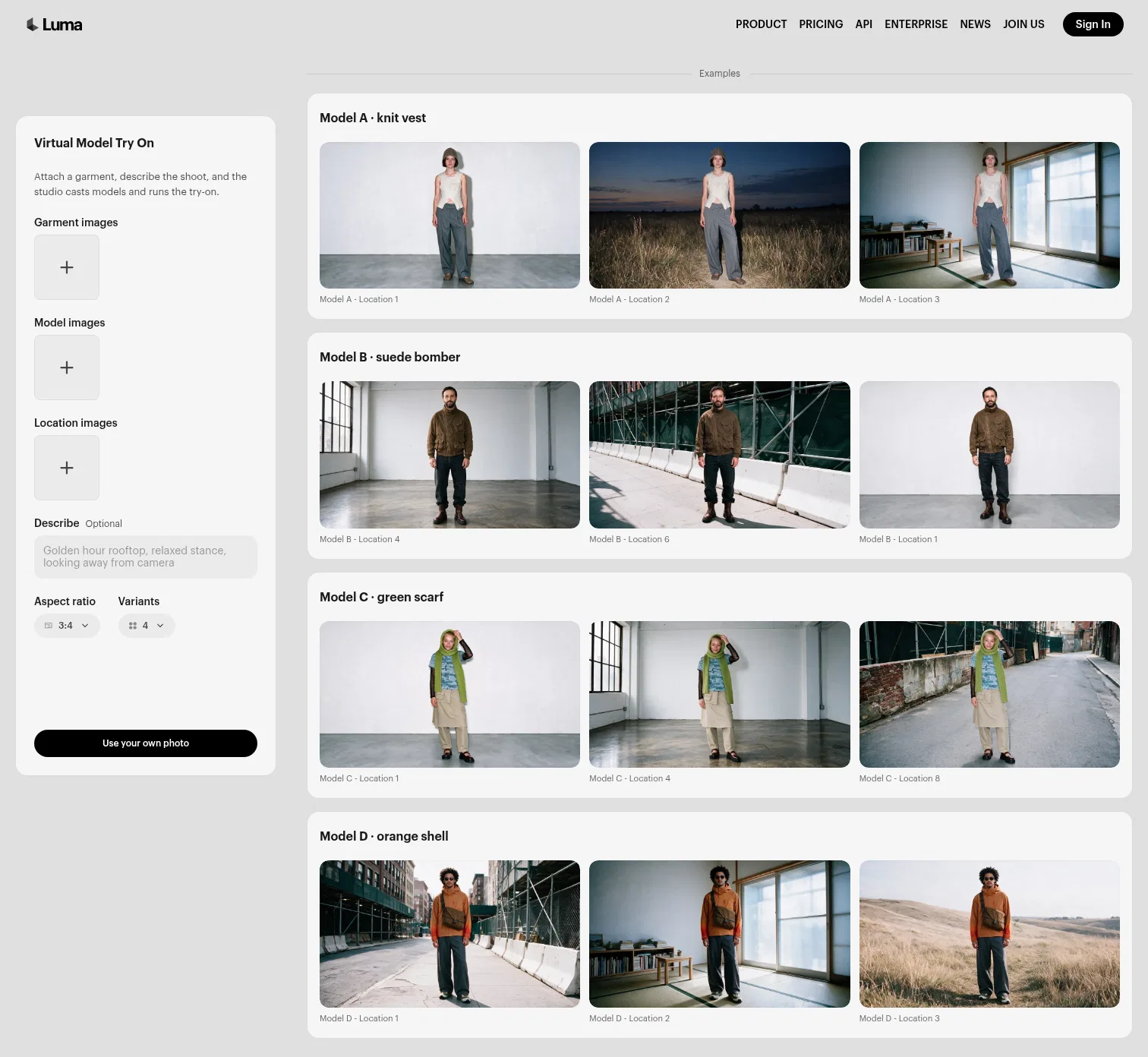The width and height of the screenshot is (1148, 1057).
Task: Open Model B Location 1 thumbnail
Action: coord(989,455)
